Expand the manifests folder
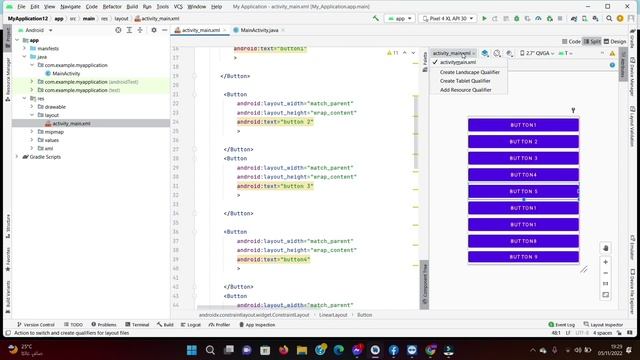 [24, 48]
